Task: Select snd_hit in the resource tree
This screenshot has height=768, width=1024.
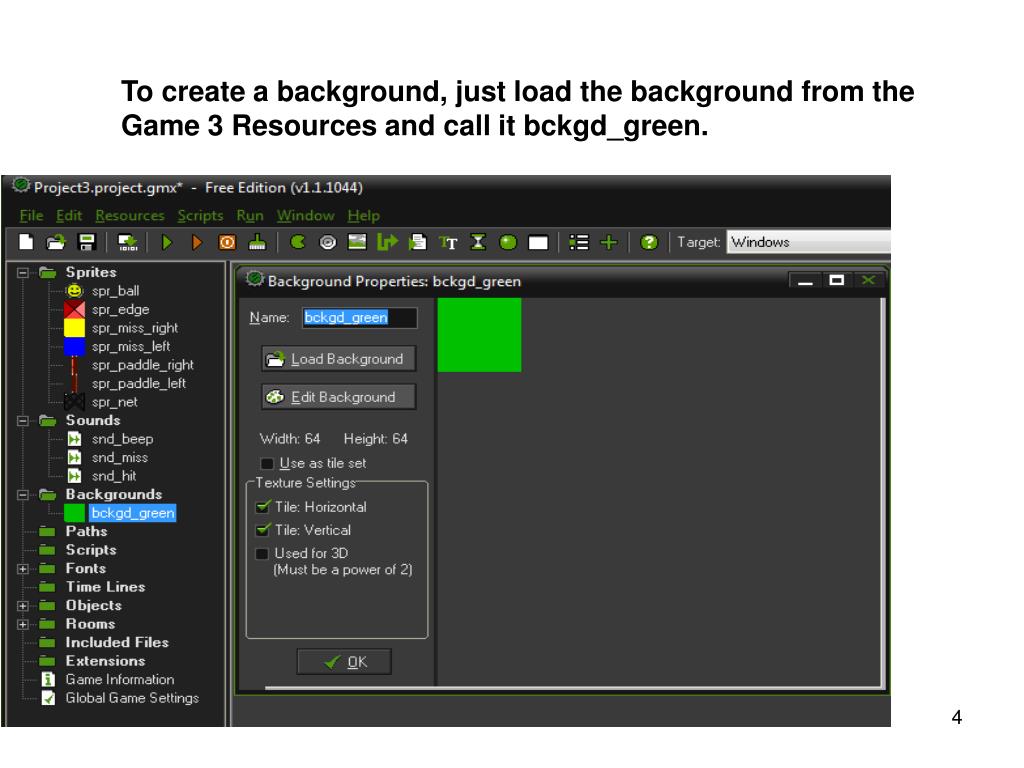Action: [114, 476]
